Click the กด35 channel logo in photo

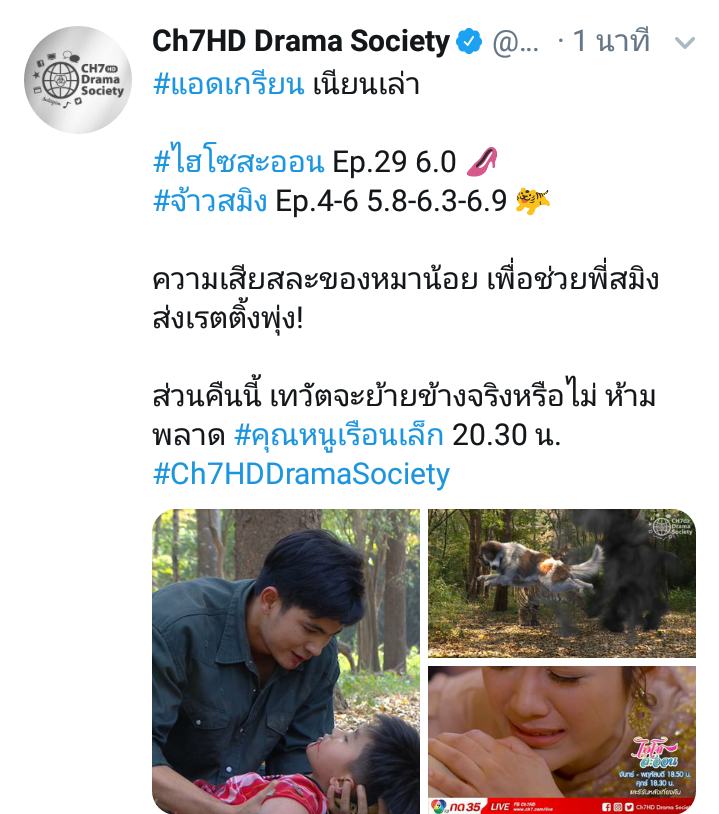456,806
